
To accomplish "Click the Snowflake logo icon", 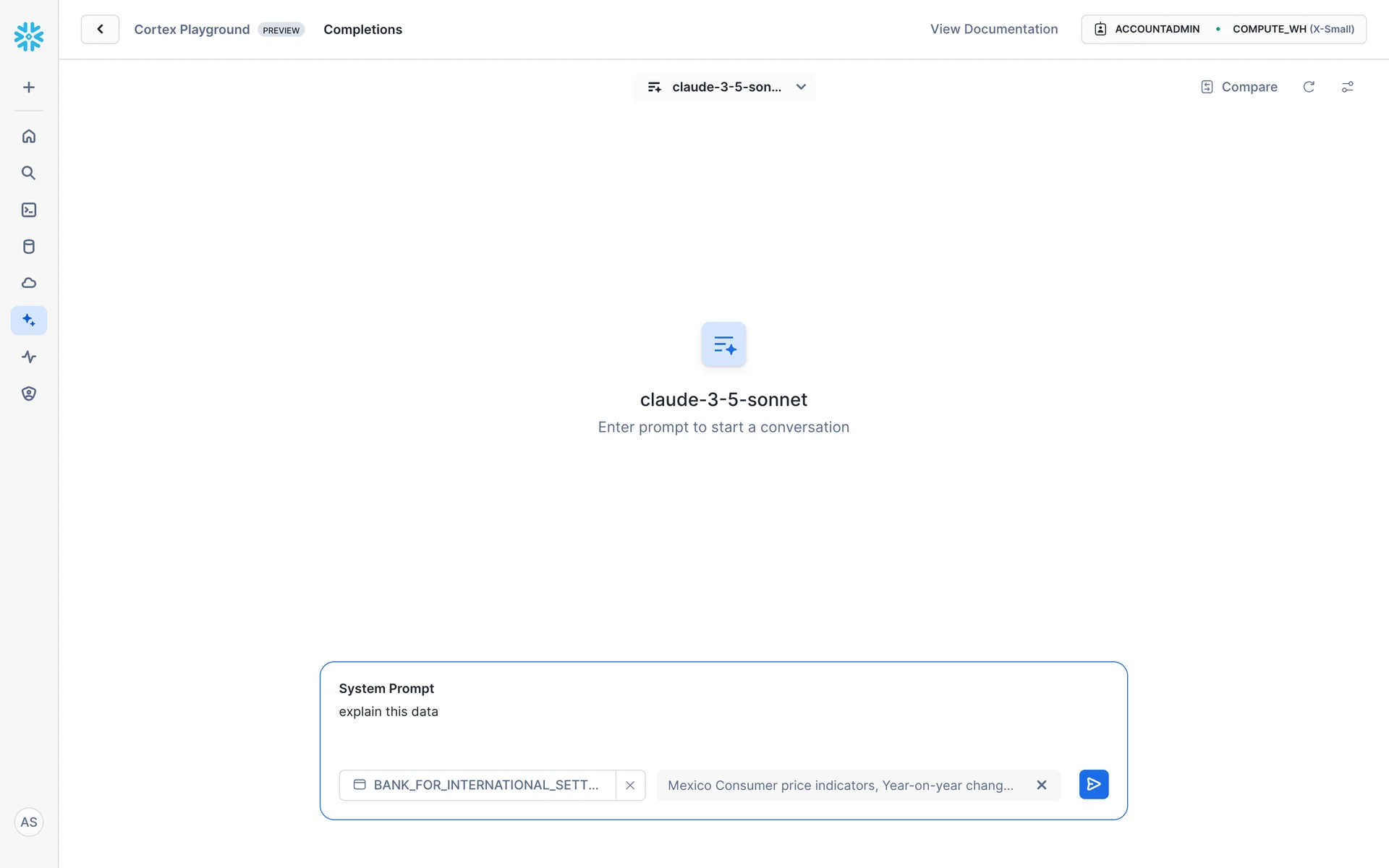I will (x=29, y=36).
